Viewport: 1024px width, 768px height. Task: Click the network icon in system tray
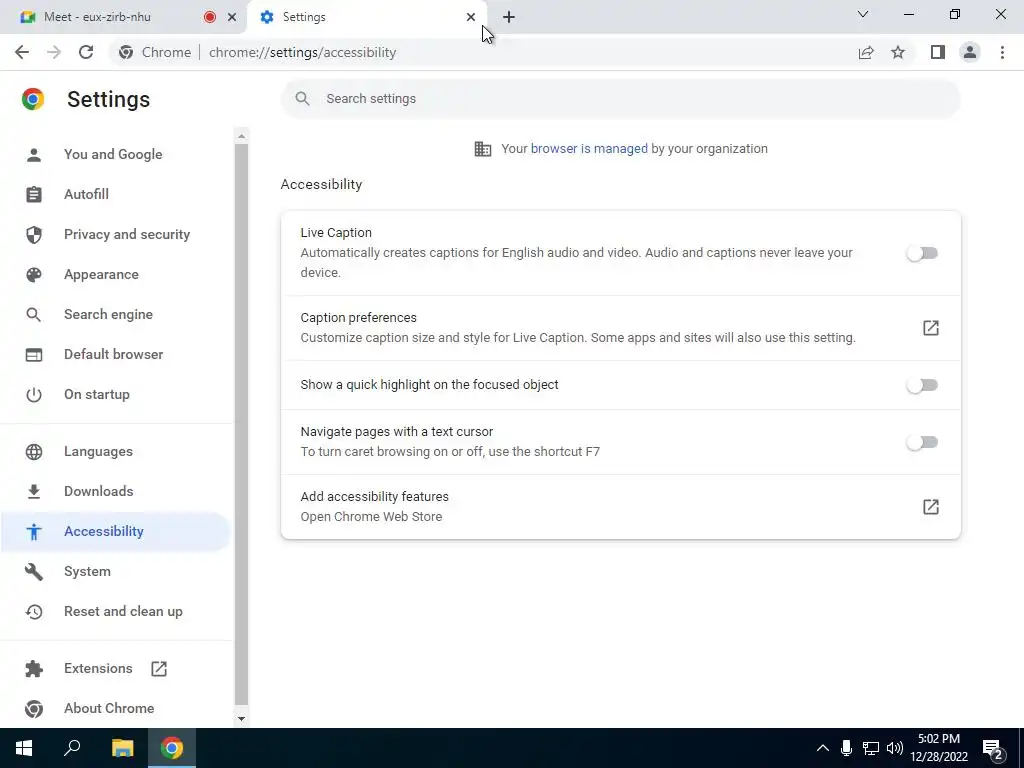pyautogui.click(x=871, y=748)
